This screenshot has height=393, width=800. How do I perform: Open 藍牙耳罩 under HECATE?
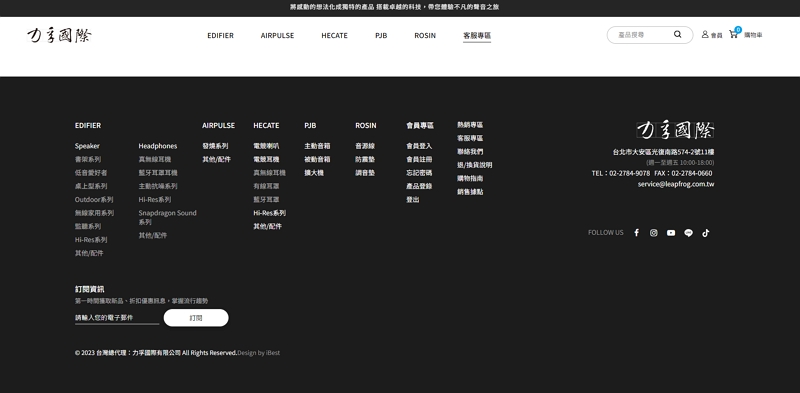tap(266, 200)
